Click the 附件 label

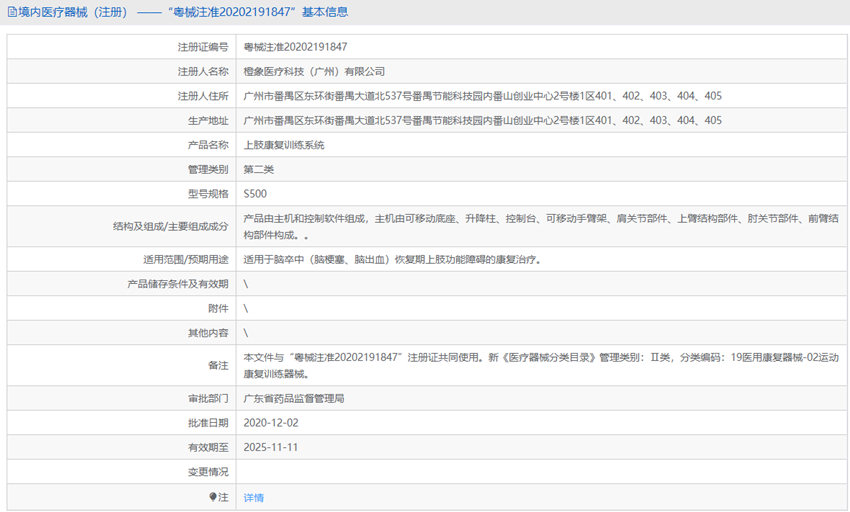(218, 308)
